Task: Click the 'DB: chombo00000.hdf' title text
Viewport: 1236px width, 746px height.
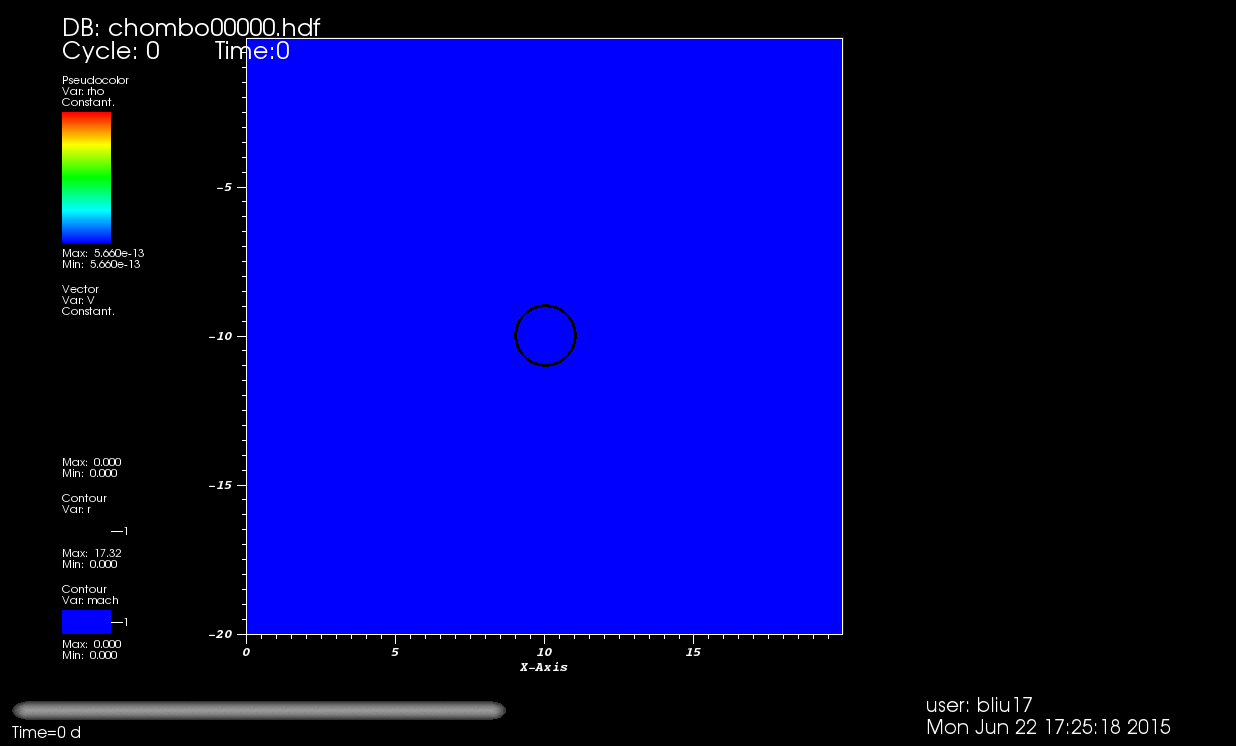Action: (191, 28)
